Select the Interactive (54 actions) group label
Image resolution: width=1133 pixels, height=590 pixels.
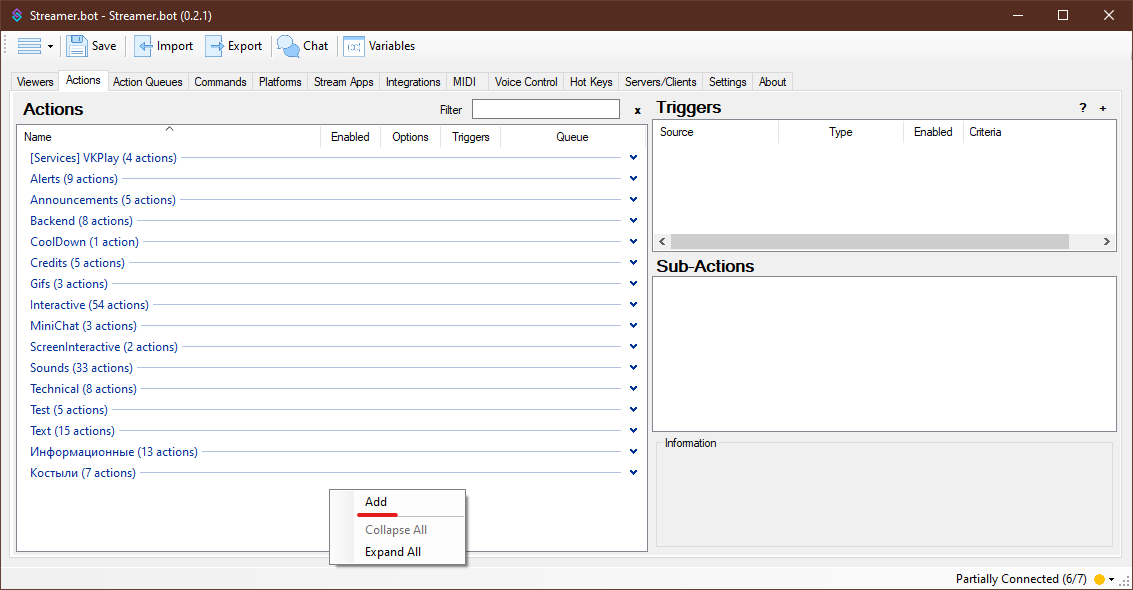(89, 305)
